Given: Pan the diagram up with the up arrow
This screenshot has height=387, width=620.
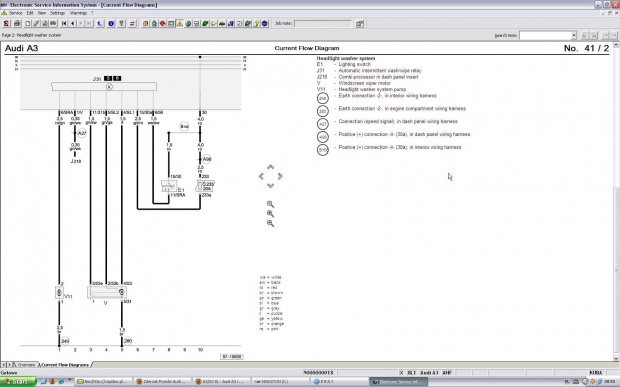Looking at the screenshot, I should [x=270, y=167].
